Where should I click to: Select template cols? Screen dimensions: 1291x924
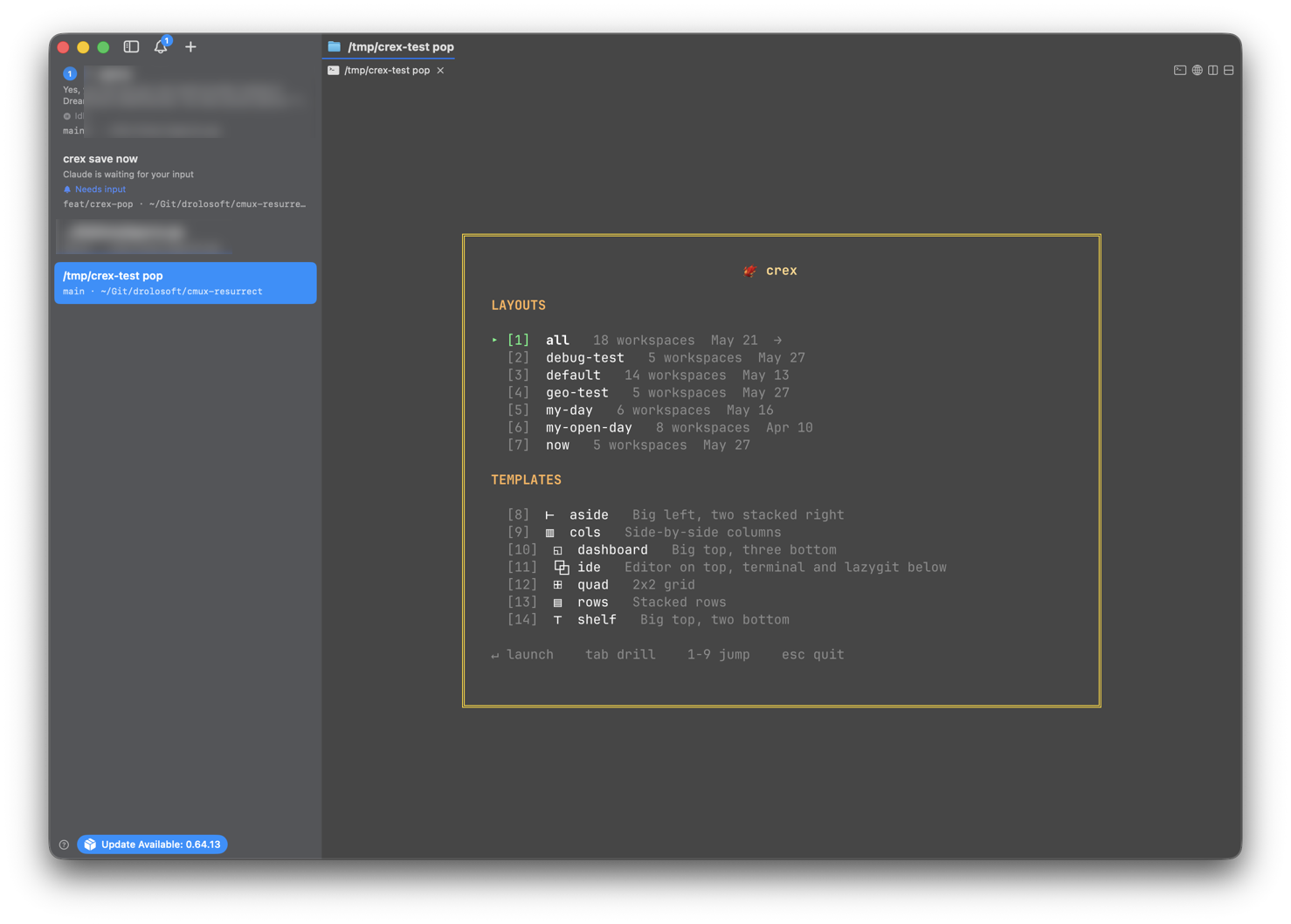644,533
